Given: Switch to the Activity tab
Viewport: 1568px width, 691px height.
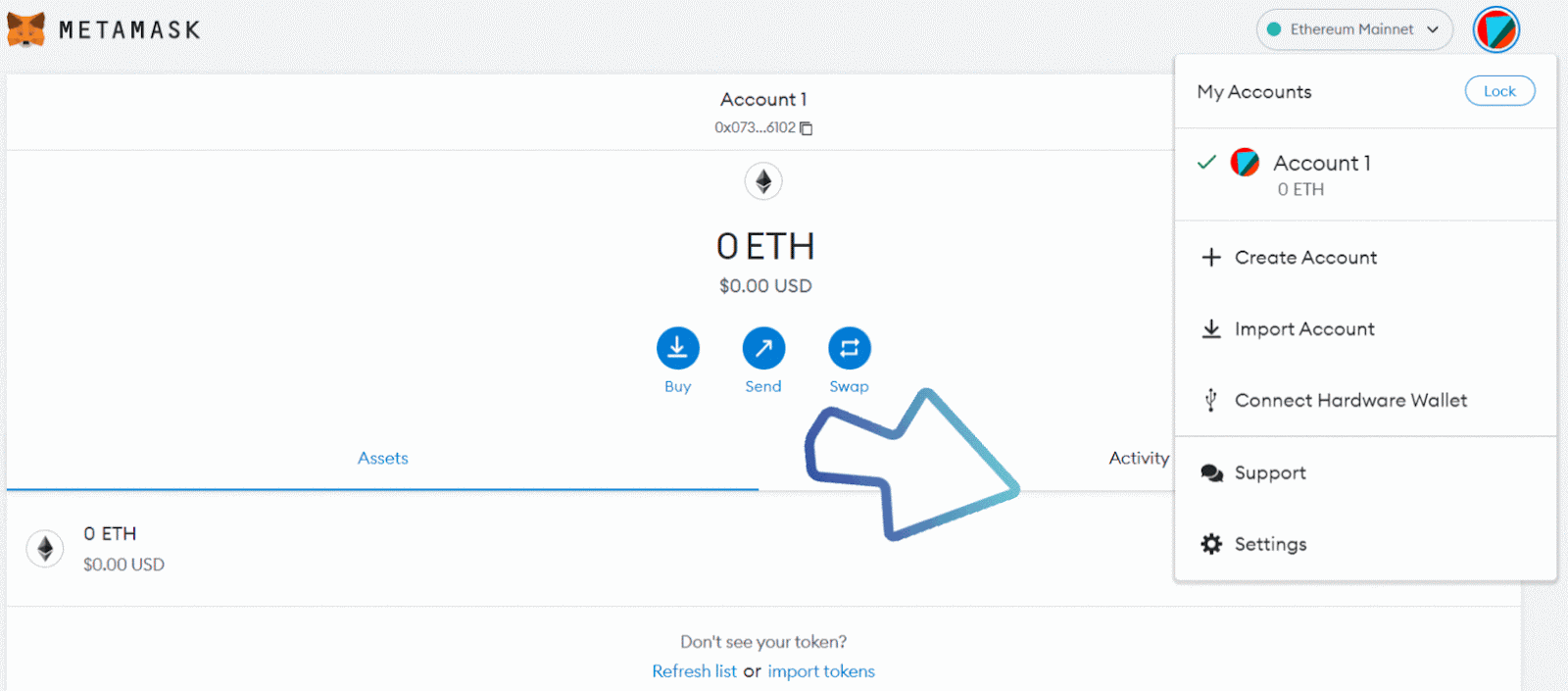Looking at the screenshot, I should (x=1139, y=458).
